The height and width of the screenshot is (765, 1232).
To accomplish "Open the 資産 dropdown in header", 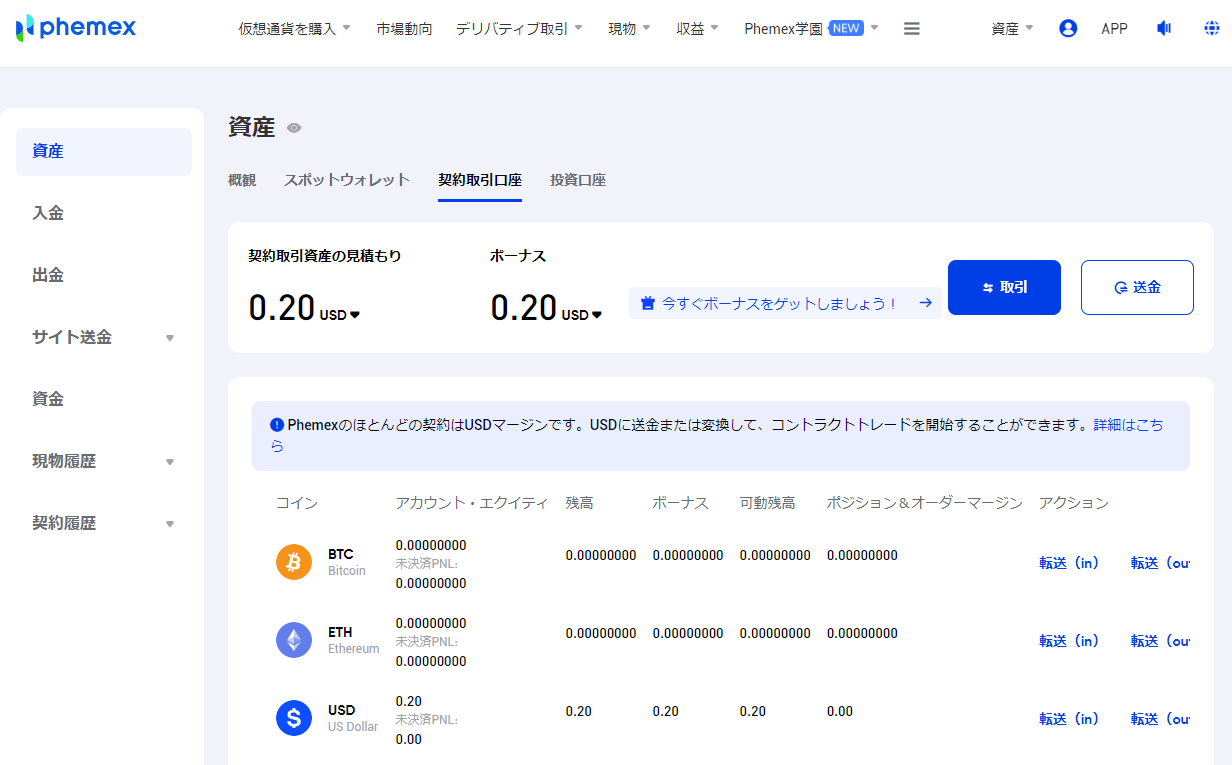I will (1012, 29).
